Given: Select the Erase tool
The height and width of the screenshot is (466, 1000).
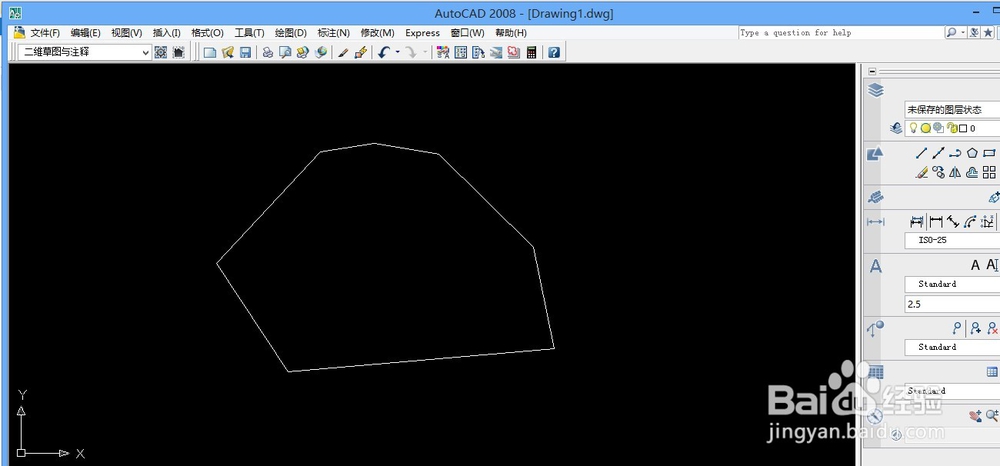Looking at the screenshot, I should (922, 172).
